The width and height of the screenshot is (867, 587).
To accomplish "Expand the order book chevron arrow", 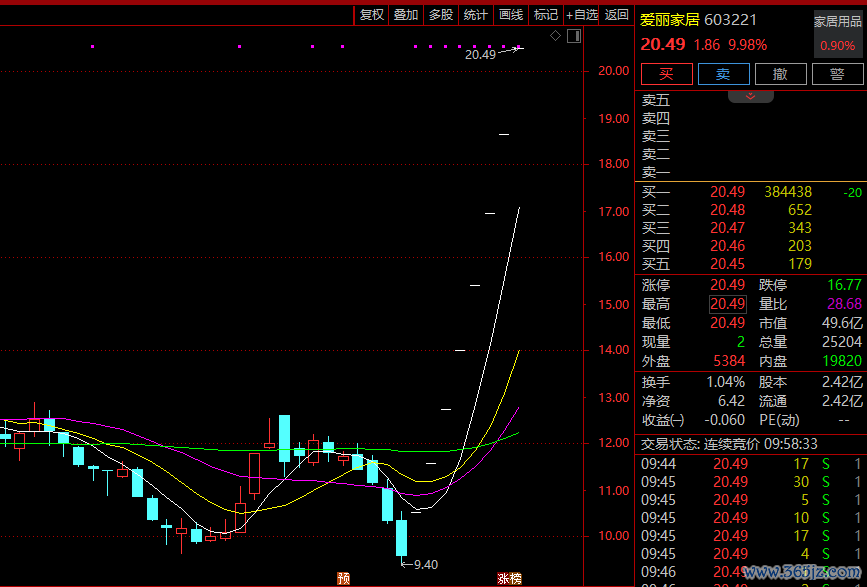I will pos(750,97).
